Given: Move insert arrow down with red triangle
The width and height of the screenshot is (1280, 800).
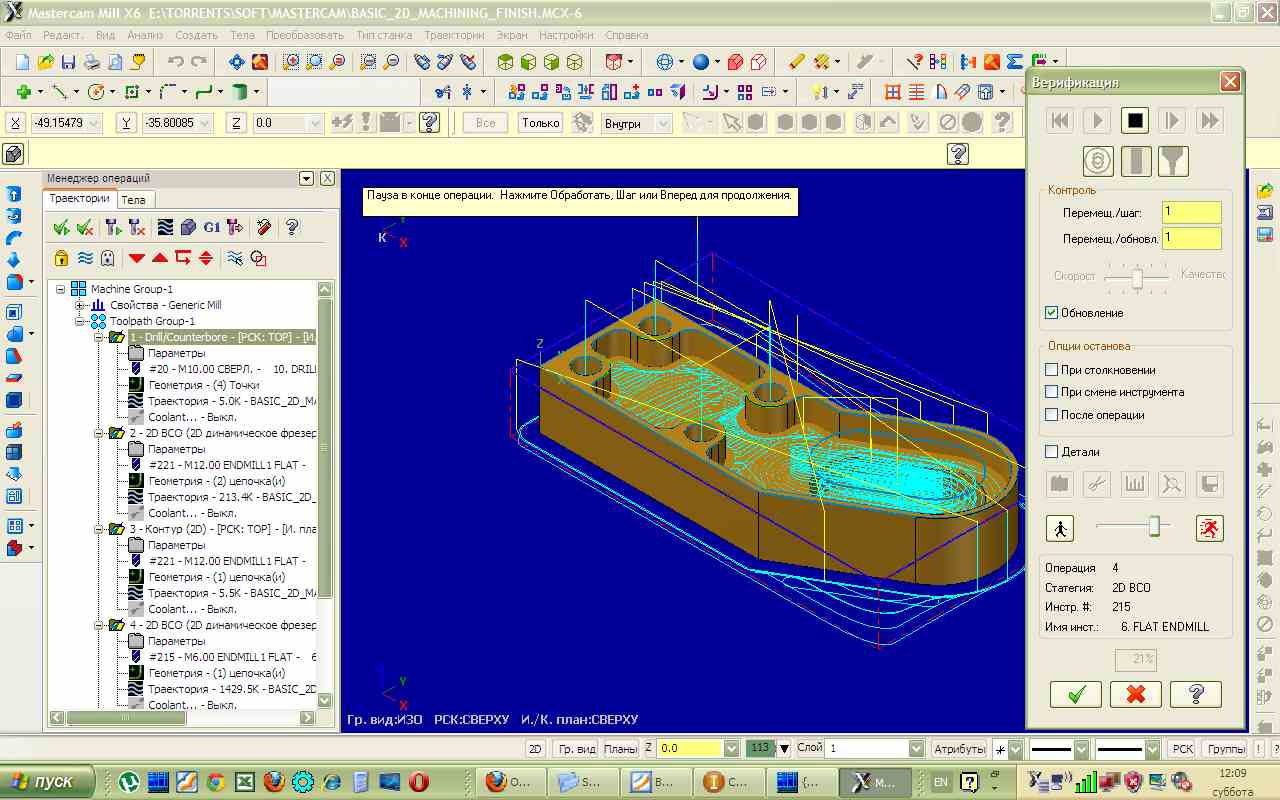Looking at the screenshot, I should point(137,258).
